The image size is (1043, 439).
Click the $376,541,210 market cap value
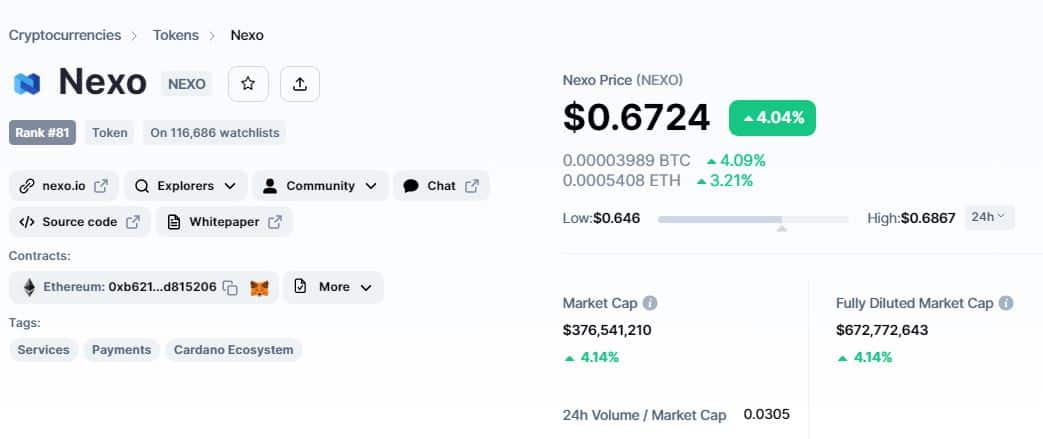607,330
